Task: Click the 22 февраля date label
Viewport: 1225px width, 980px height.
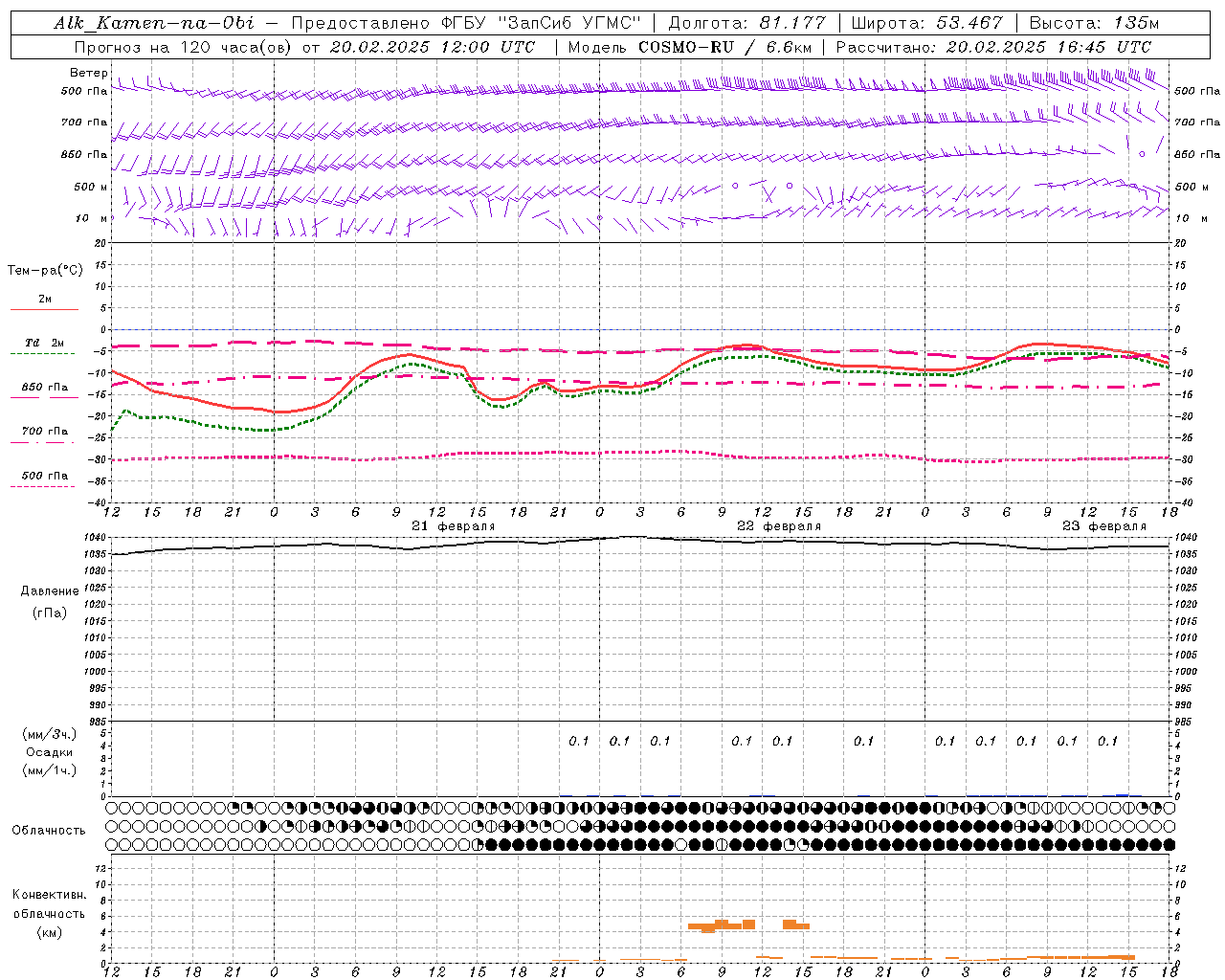Action: point(779,526)
